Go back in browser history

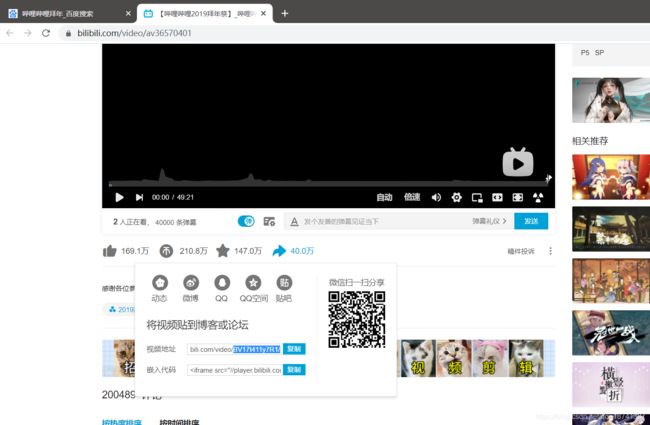click(x=10, y=33)
